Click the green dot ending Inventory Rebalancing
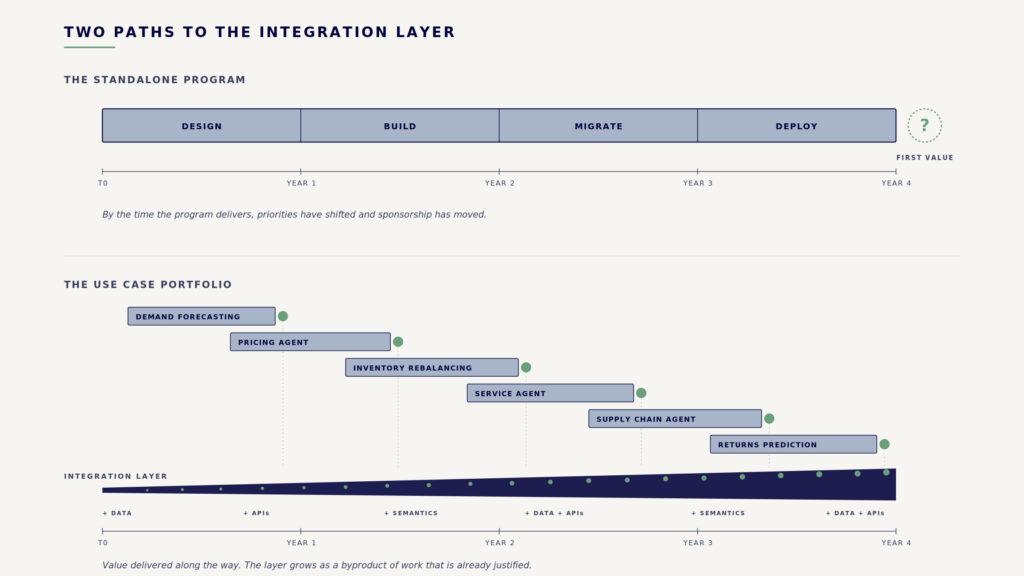Viewport: 1024px width, 576px height. pos(526,367)
